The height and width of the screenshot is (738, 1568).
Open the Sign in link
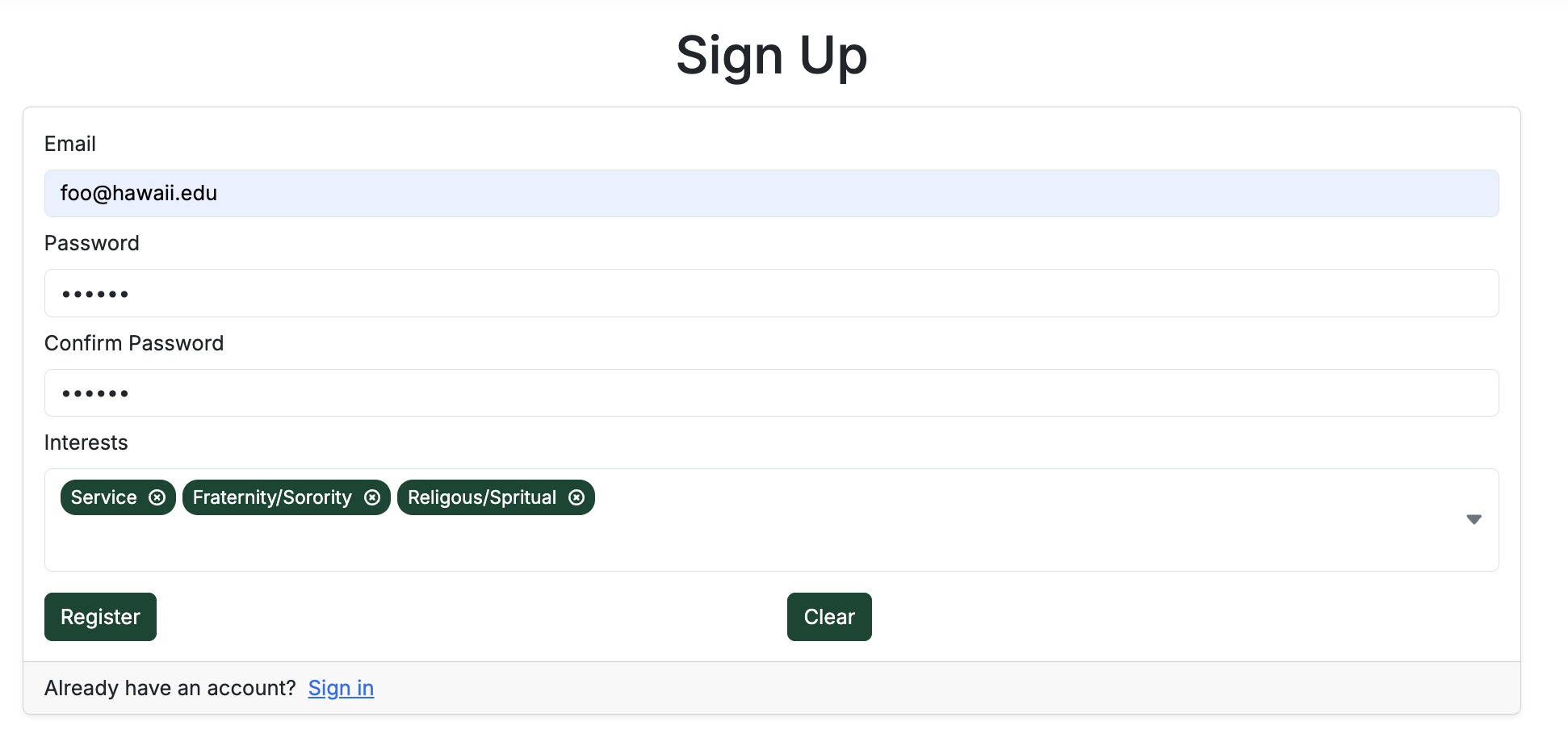pyautogui.click(x=341, y=688)
